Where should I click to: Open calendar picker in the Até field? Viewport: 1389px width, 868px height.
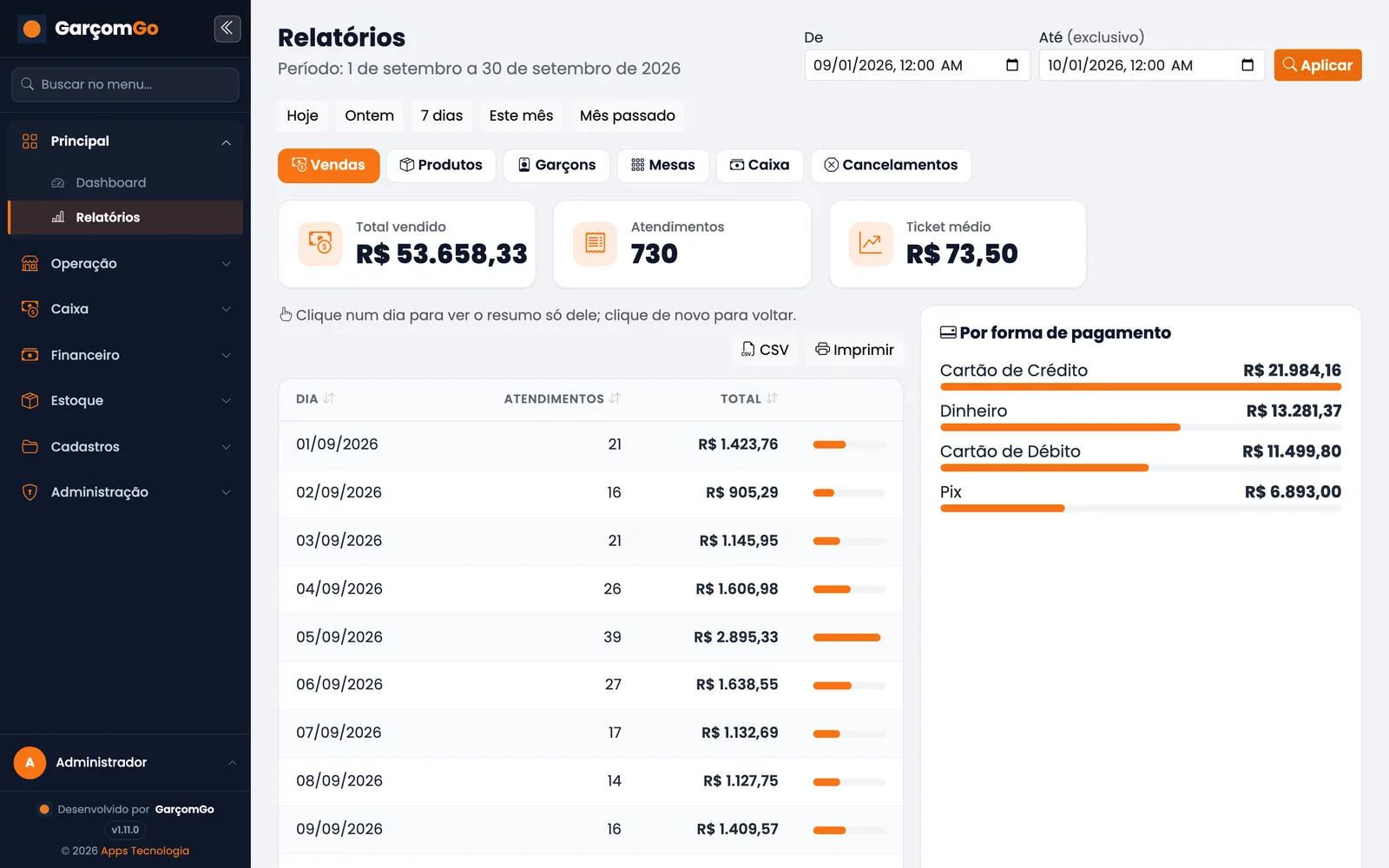pyautogui.click(x=1247, y=65)
